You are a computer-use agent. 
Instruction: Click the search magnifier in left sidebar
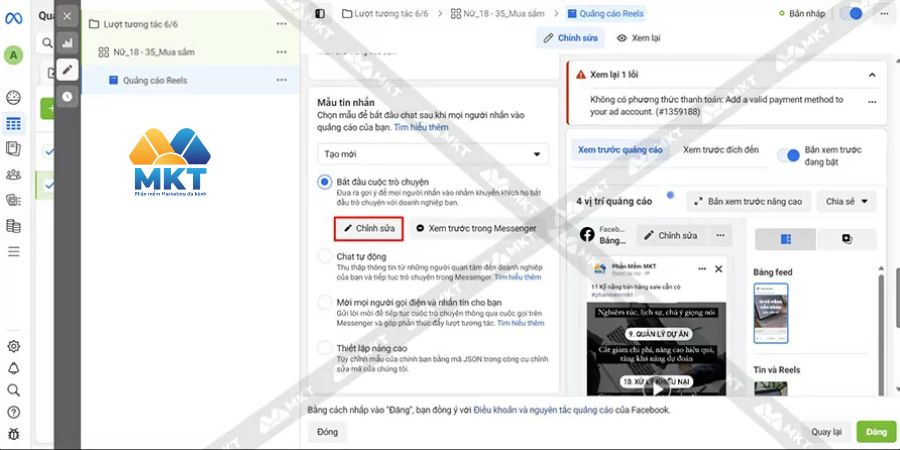(x=13, y=390)
